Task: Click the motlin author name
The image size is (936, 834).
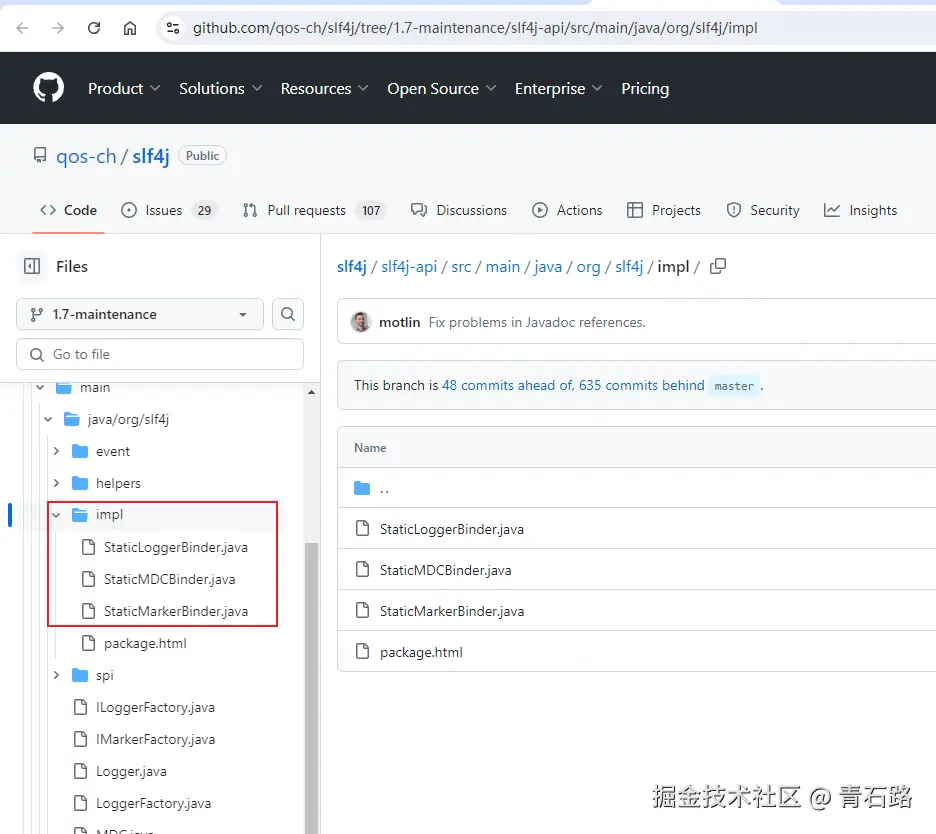Action: 399,322
